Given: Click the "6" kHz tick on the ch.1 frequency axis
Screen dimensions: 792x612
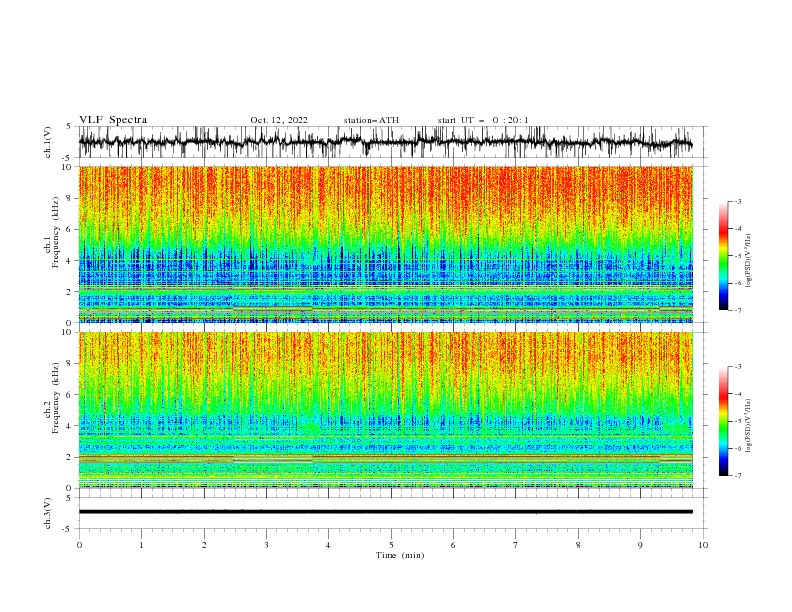Looking at the screenshot, I should [x=69, y=229].
